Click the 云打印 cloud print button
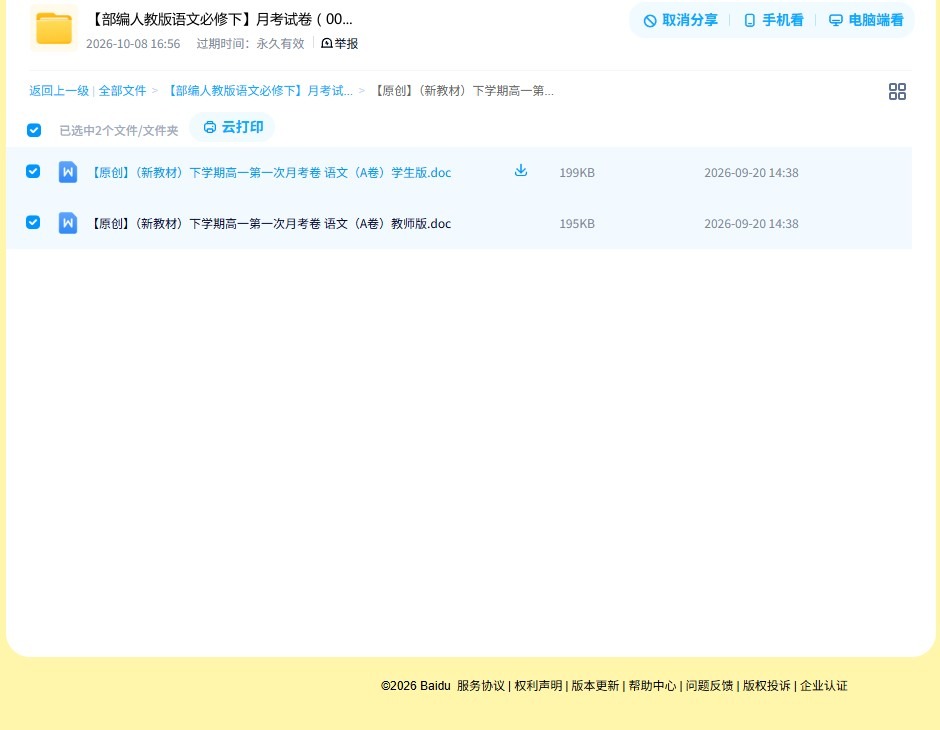Image resolution: width=940 pixels, height=730 pixels. click(x=233, y=127)
